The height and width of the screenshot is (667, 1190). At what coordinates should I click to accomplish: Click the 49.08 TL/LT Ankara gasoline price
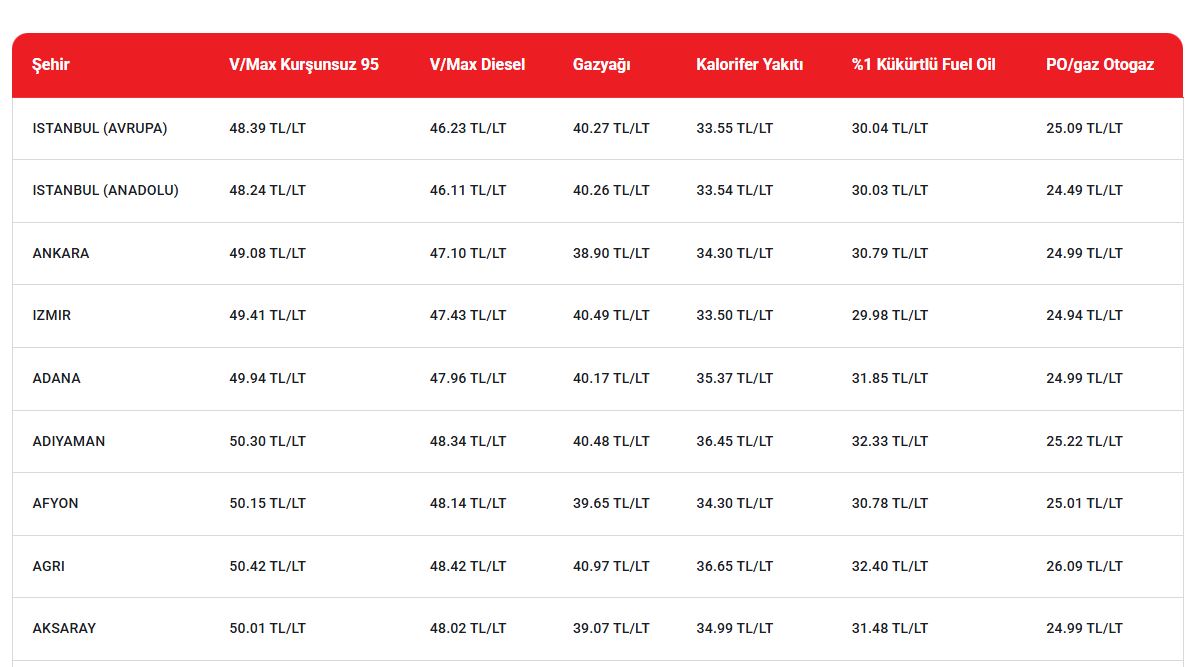[267, 253]
